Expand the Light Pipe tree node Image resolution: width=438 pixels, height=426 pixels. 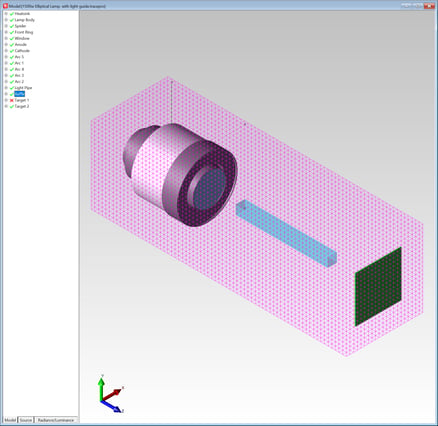coord(6,88)
